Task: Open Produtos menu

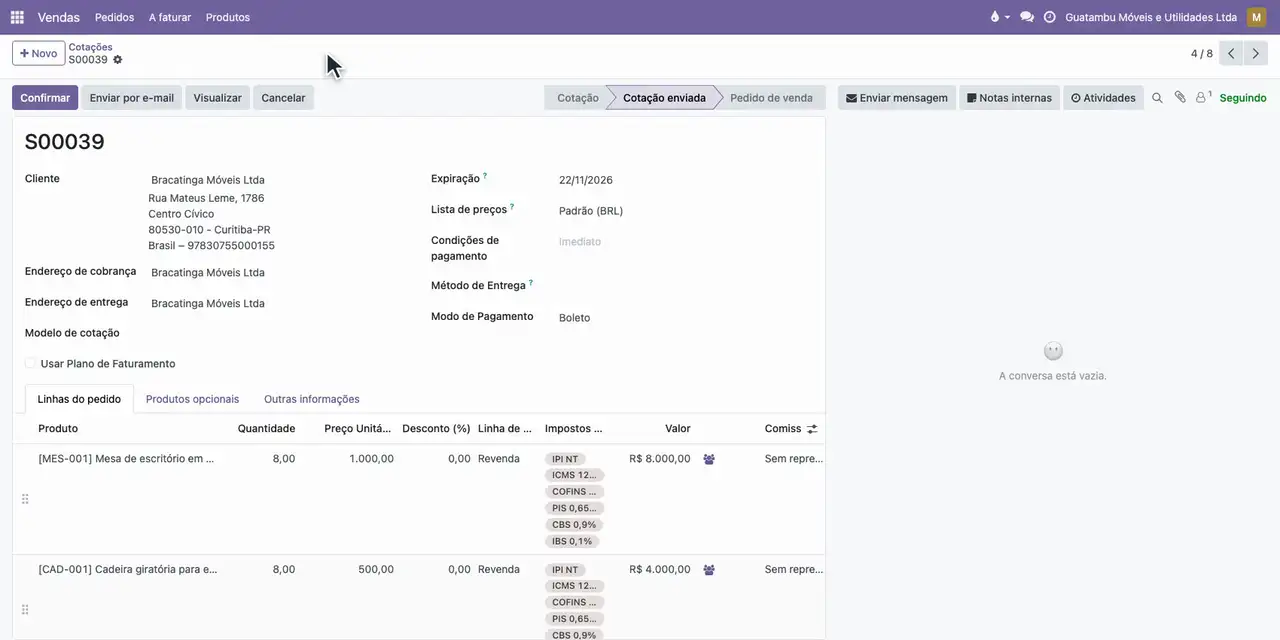Action: pos(228,17)
